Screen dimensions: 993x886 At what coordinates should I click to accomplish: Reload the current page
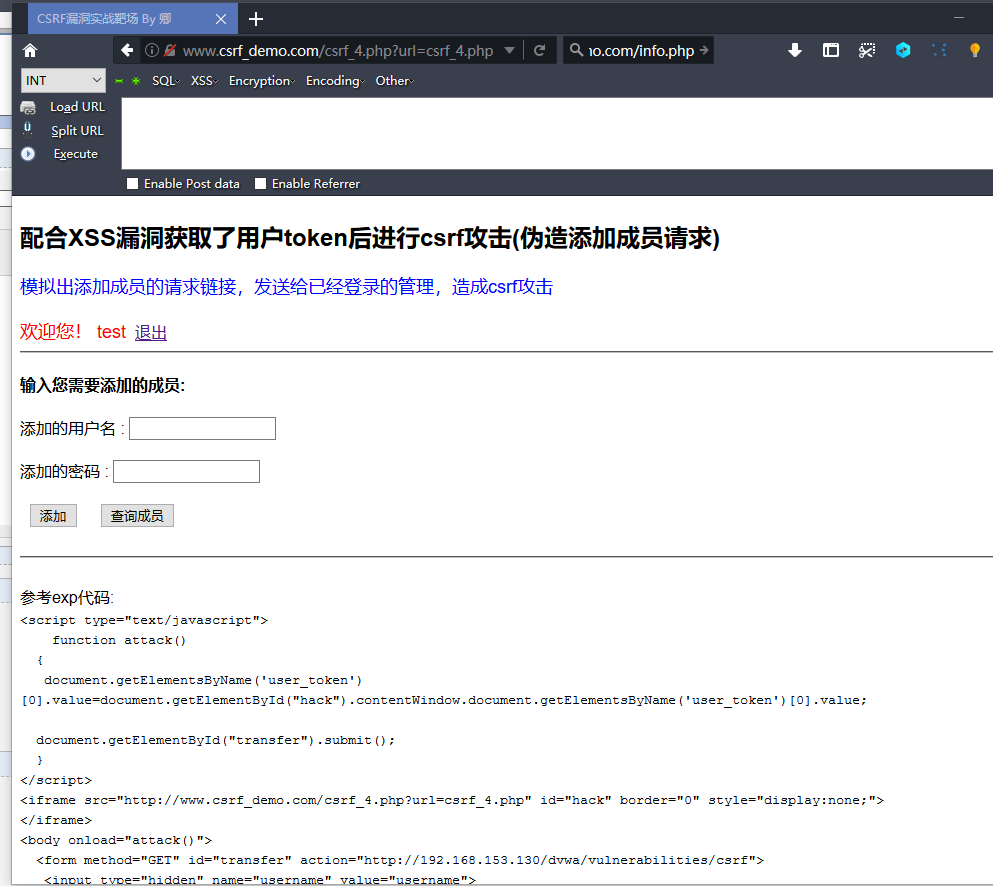pos(540,51)
